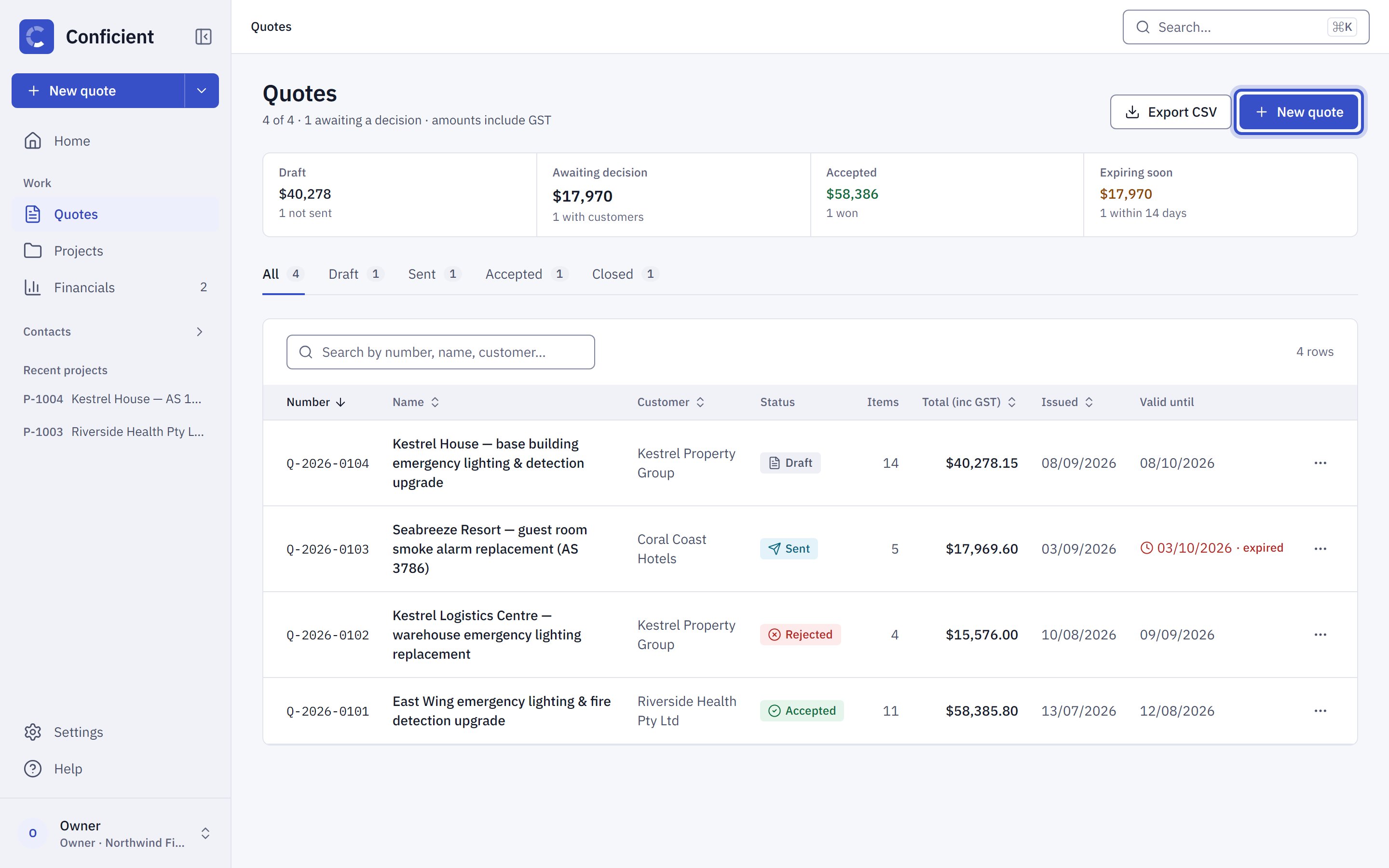Collapse the sidebar with the panel icon
This screenshot has height=868, width=1389.
(x=203, y=37)
